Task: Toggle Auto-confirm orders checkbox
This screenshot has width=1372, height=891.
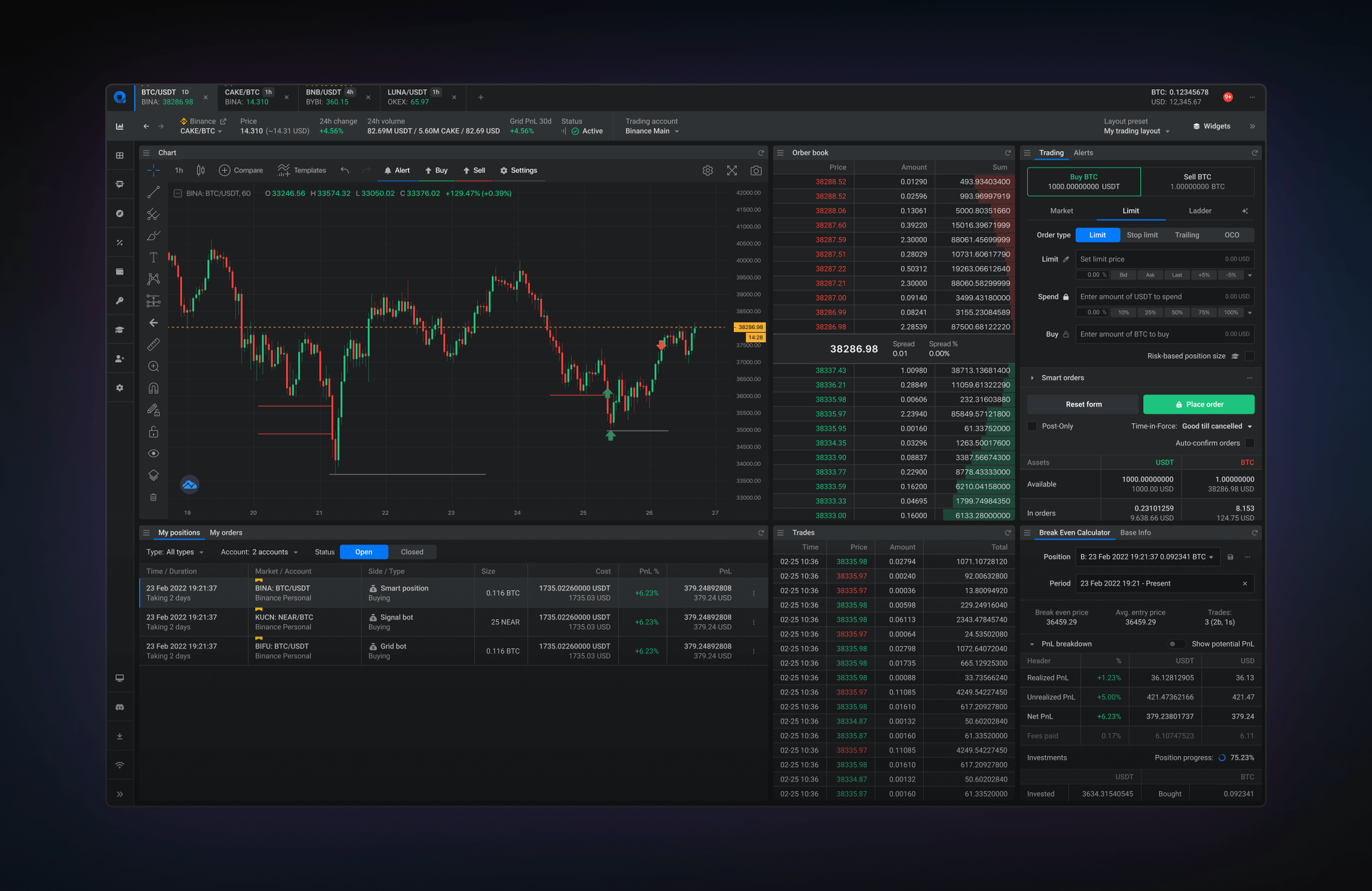Action: click(1249, 443)
